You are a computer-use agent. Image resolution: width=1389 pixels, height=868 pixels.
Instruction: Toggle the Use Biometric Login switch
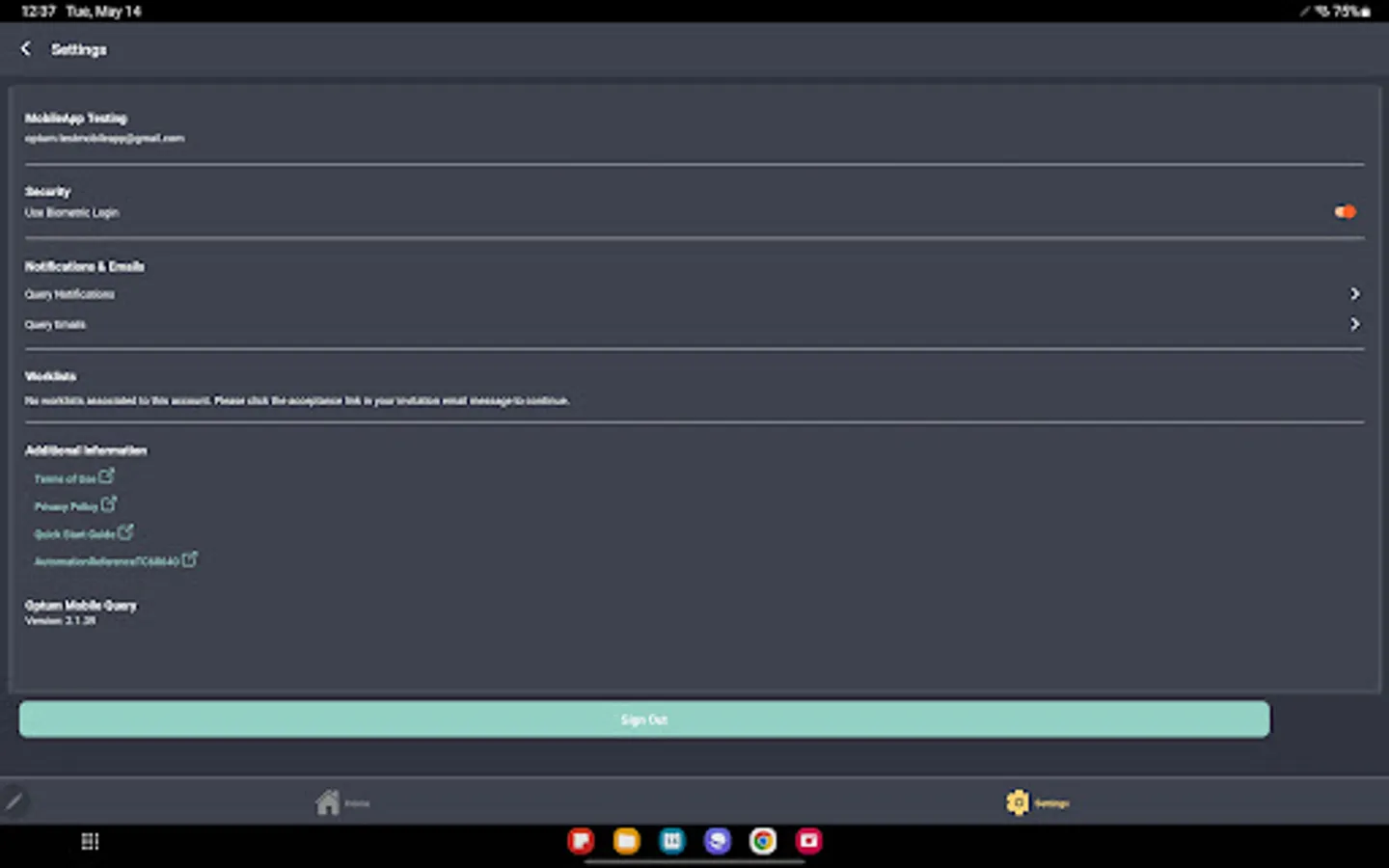[x=1345, y=212]
